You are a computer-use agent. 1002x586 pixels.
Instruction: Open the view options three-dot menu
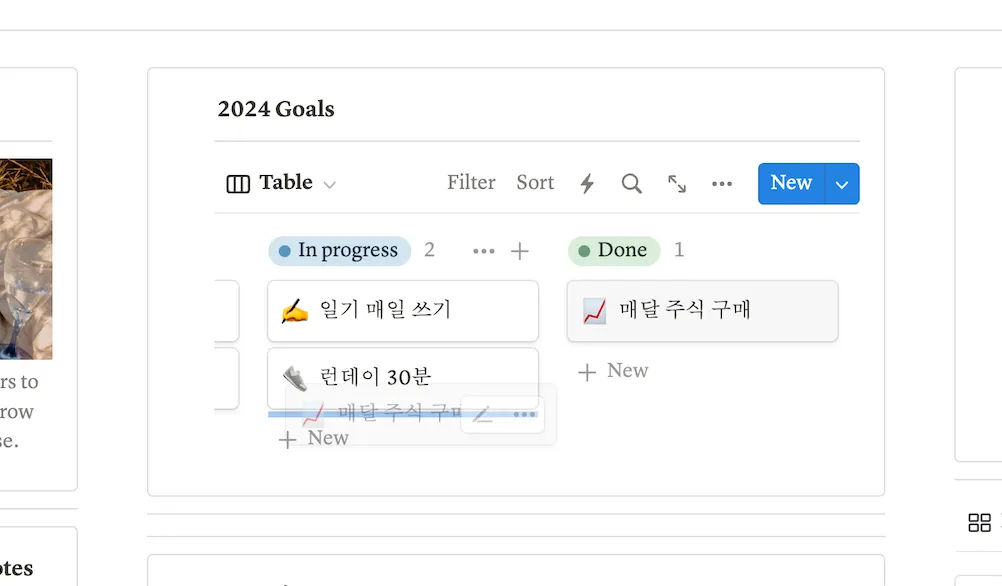point(722,183)
